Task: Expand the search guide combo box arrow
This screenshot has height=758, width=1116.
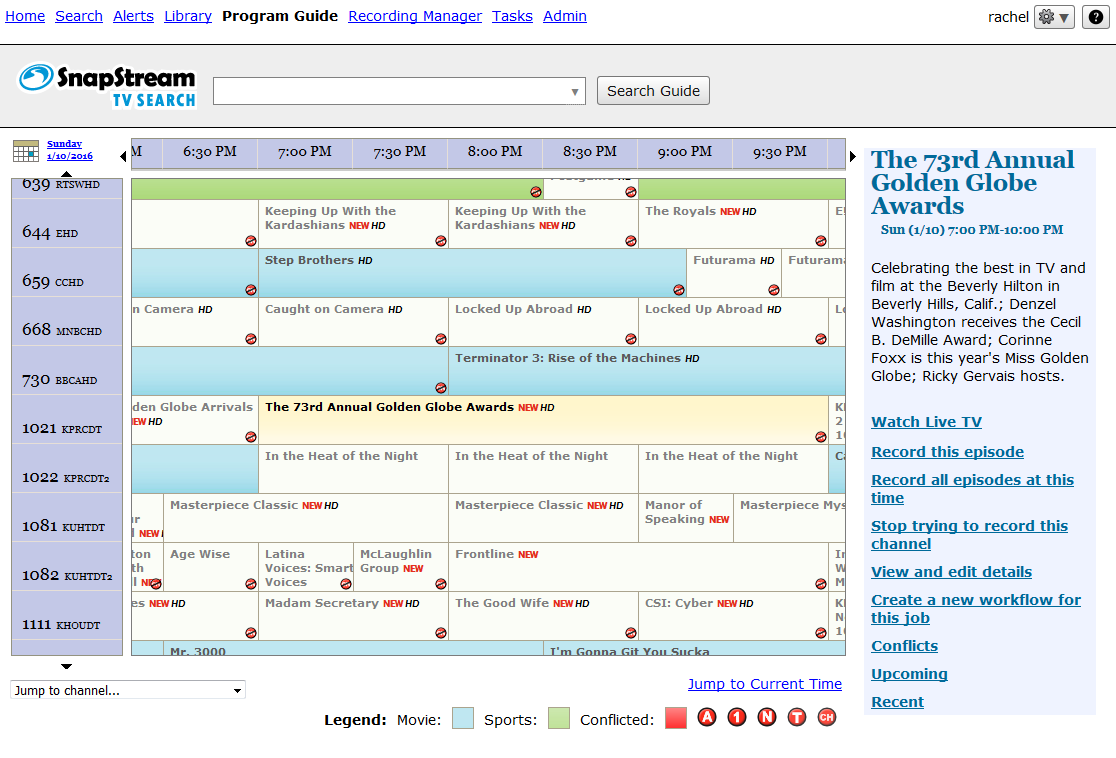Action: 575,91
